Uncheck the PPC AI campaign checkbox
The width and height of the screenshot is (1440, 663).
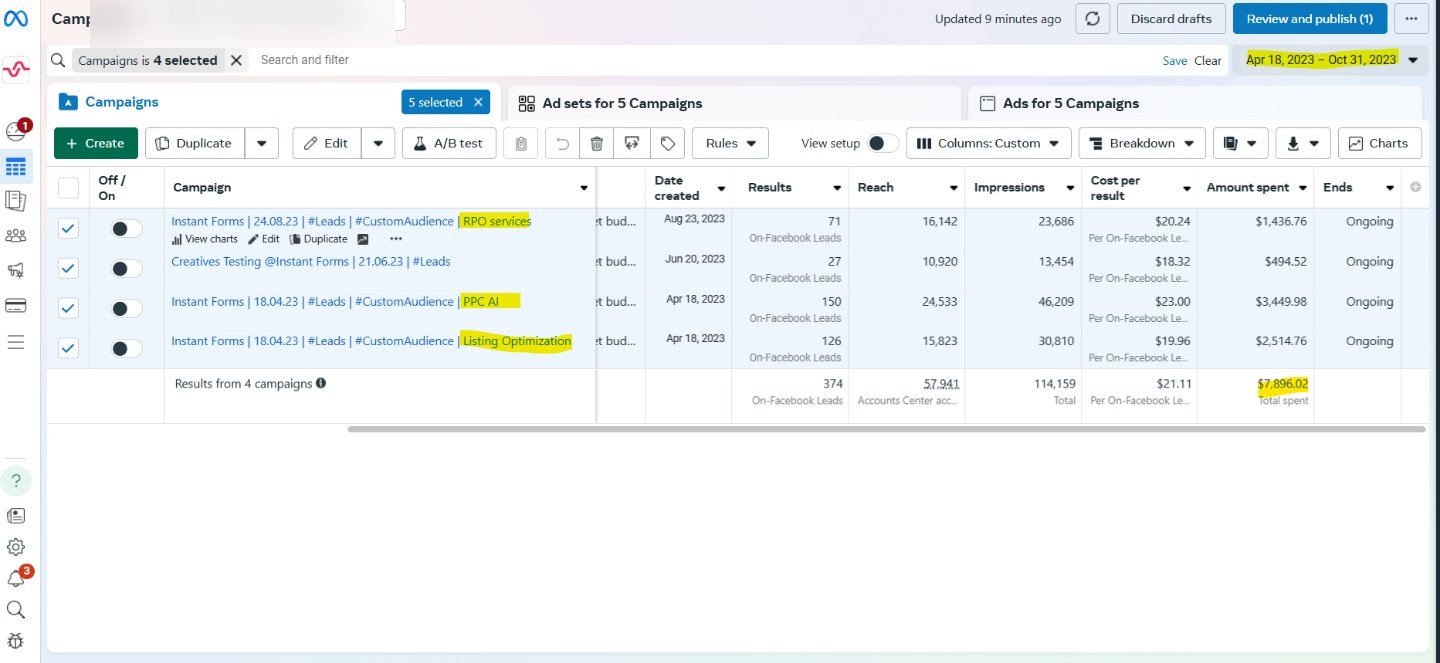(68, 308)
